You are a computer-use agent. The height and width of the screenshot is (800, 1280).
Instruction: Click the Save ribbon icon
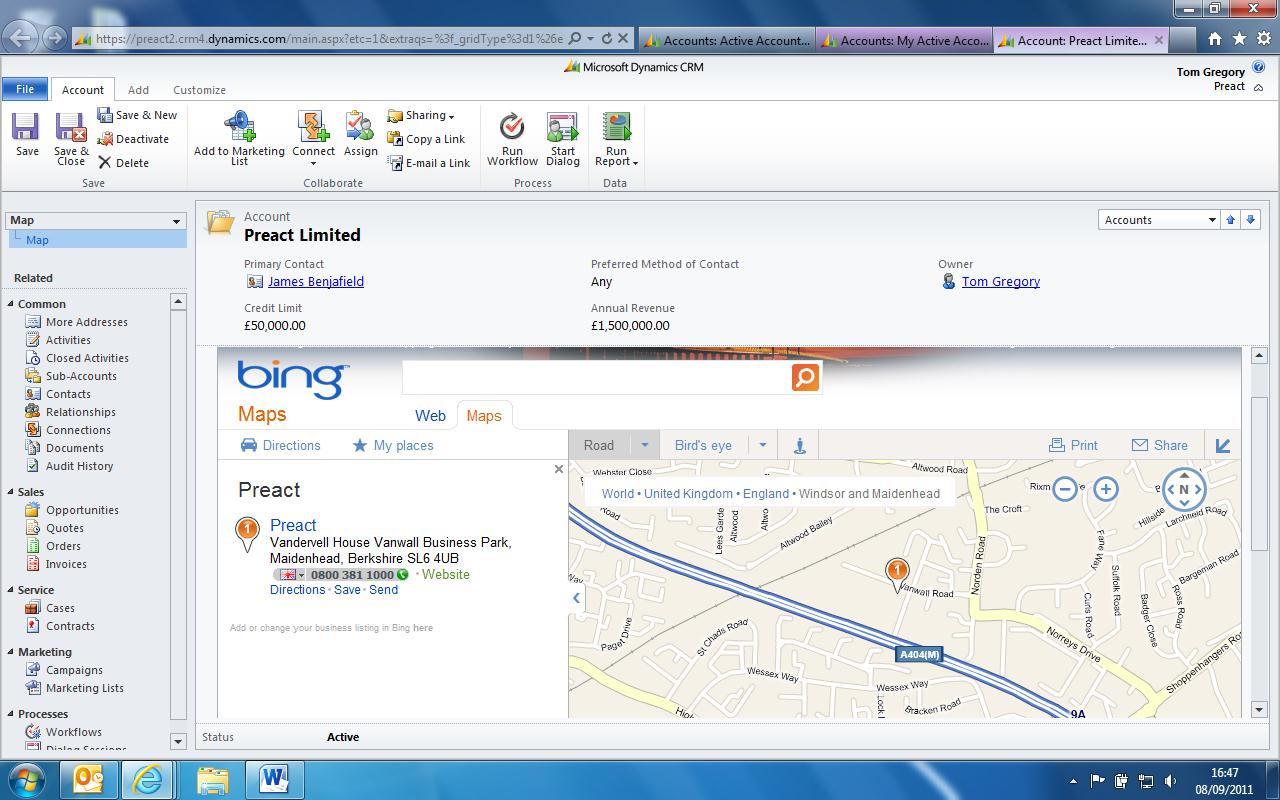(x=27, y=135)
